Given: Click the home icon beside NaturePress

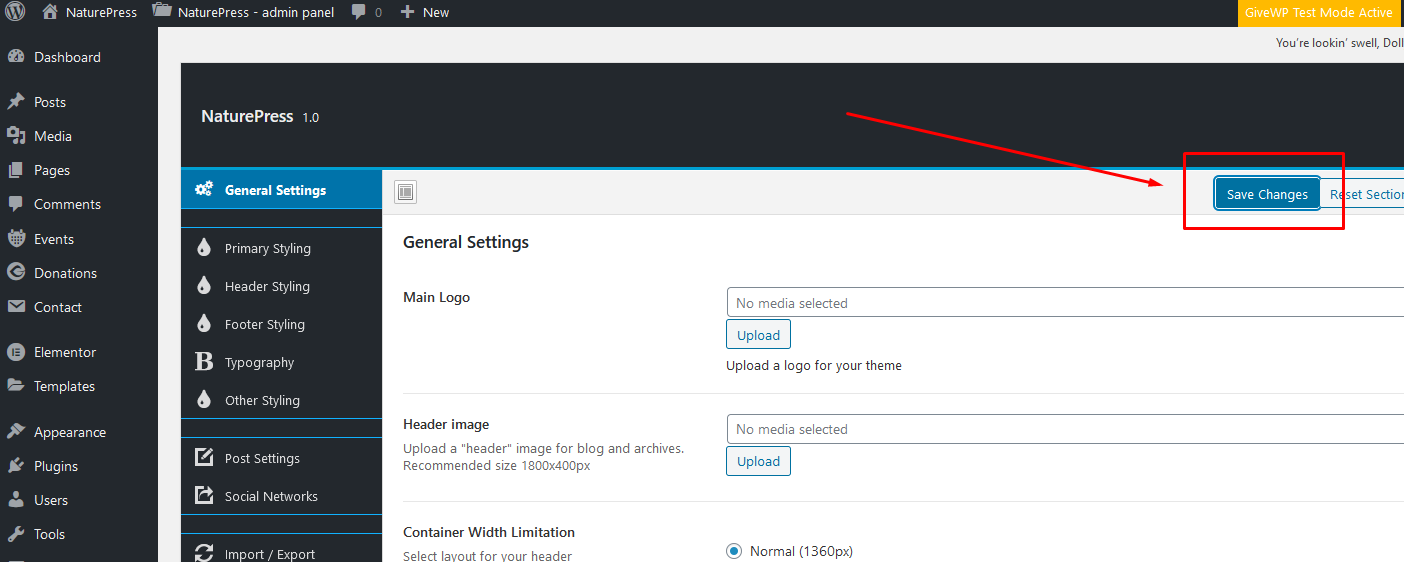Looking at the screenshot, I should [x=50, y=12].
